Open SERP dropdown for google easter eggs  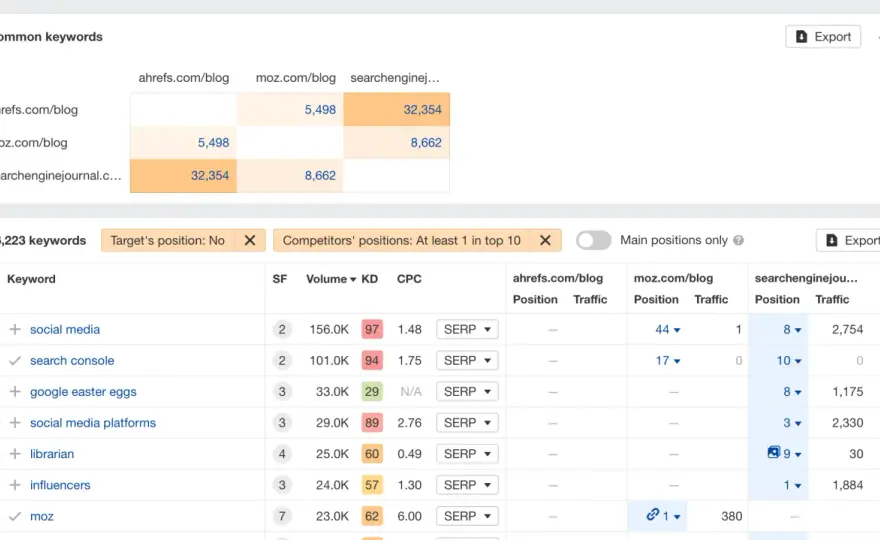click(467, 392)
